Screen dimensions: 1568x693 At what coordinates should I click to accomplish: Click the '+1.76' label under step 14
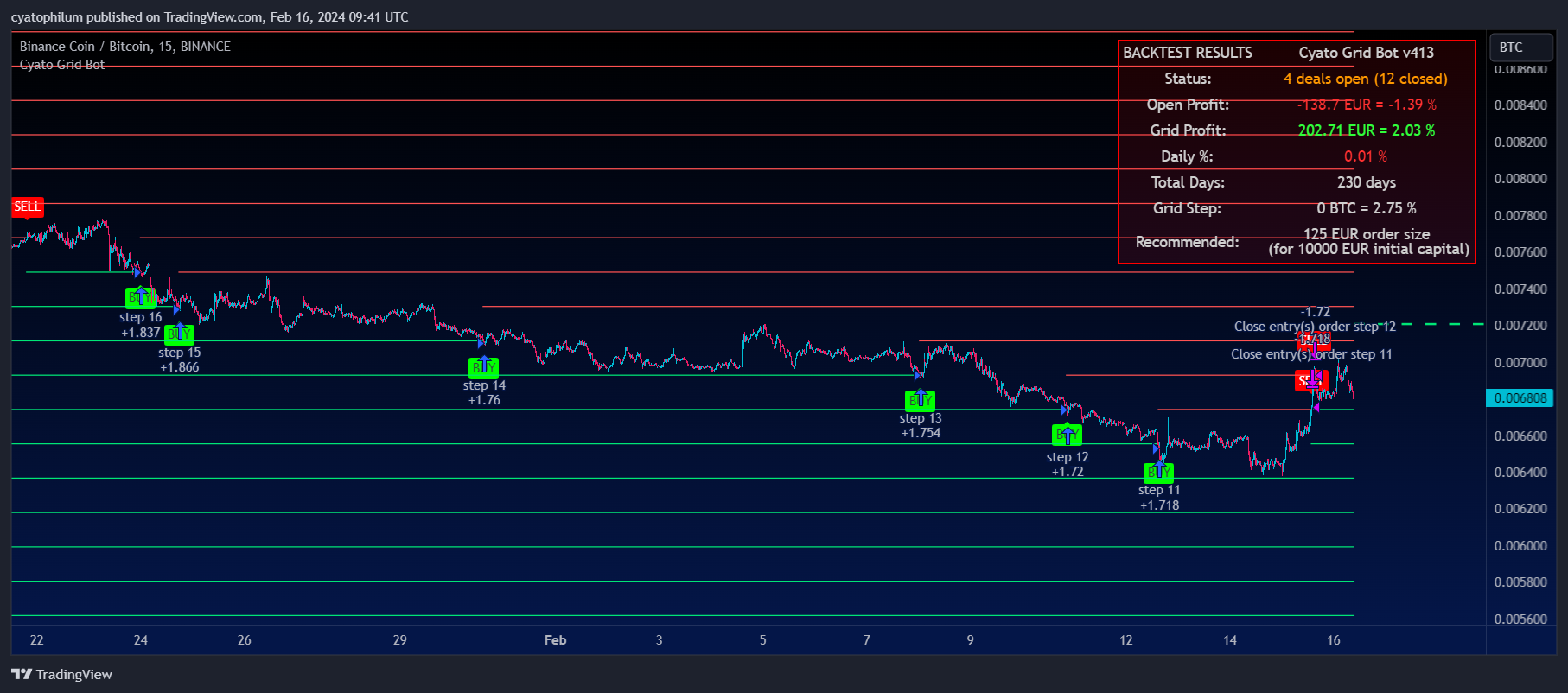(484, 400)
